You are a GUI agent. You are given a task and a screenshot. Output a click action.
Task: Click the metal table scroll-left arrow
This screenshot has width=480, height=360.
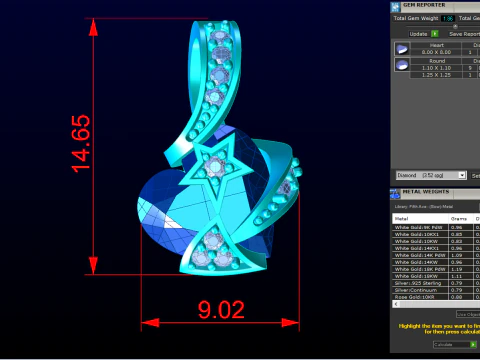396,304
